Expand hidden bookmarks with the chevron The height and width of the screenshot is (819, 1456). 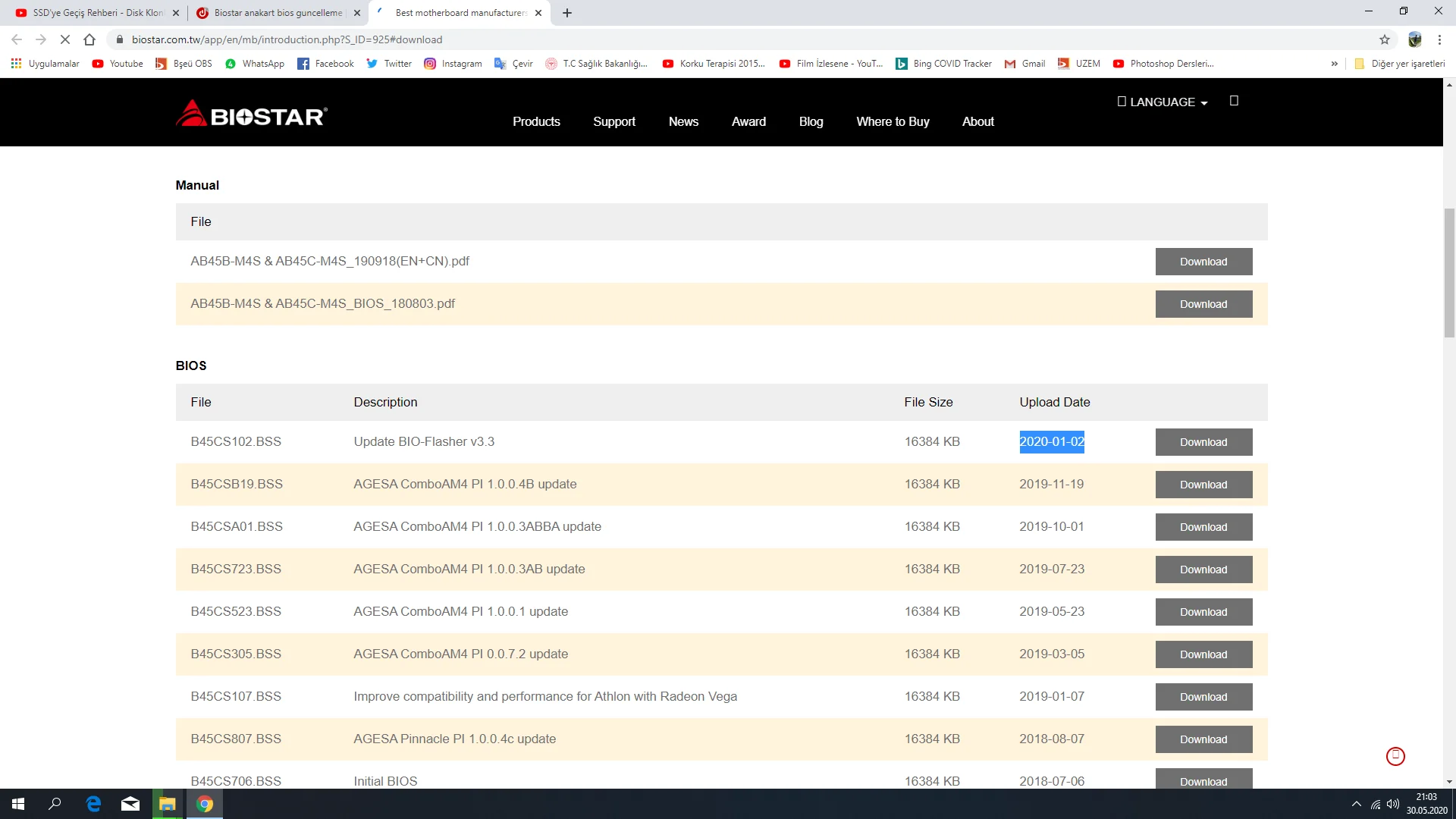[1334, 64]
